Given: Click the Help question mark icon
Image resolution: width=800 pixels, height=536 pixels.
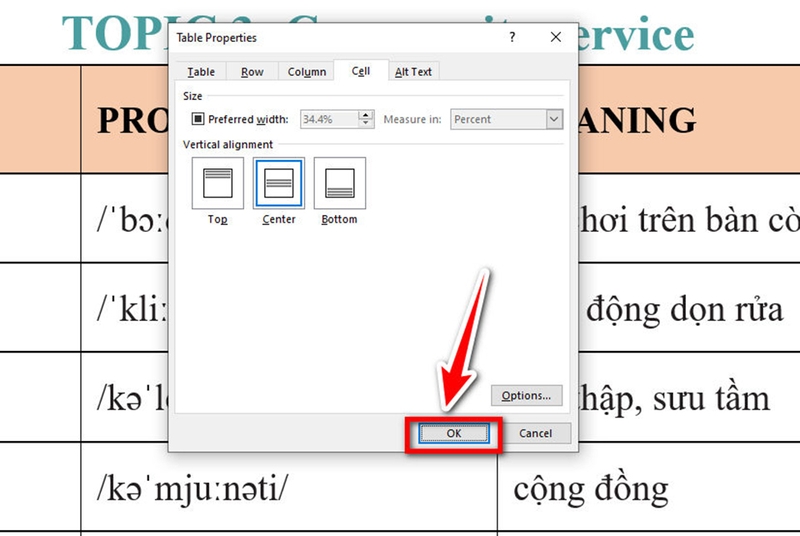Looking at the screenshot, I should (x=512, y=37).
